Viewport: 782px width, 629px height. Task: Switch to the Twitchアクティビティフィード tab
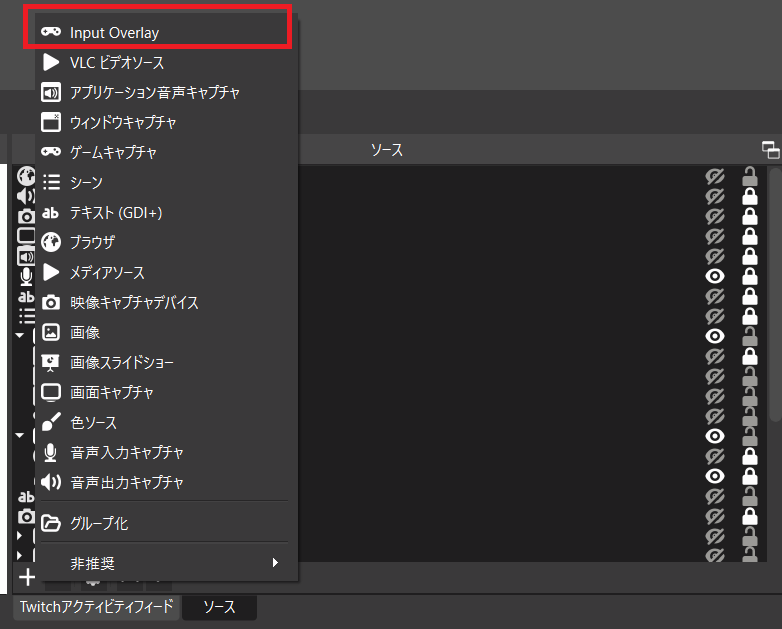point(96,606)
